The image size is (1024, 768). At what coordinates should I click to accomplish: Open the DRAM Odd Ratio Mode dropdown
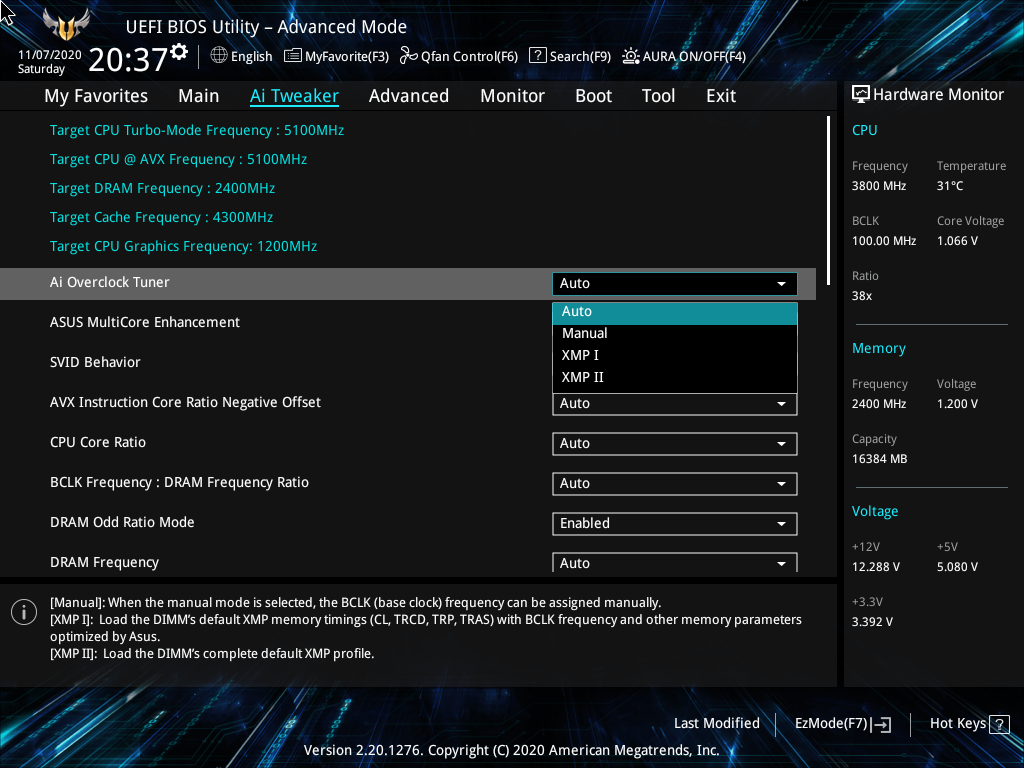[675, 524]
